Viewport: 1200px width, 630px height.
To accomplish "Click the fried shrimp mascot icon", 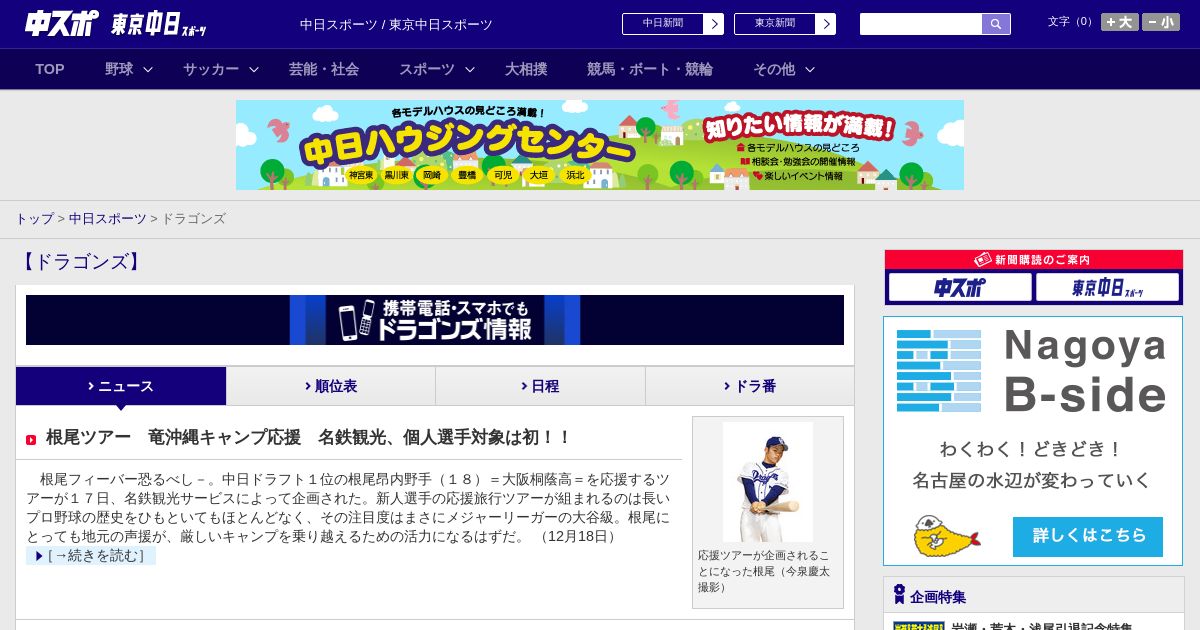I will [945, 538].
